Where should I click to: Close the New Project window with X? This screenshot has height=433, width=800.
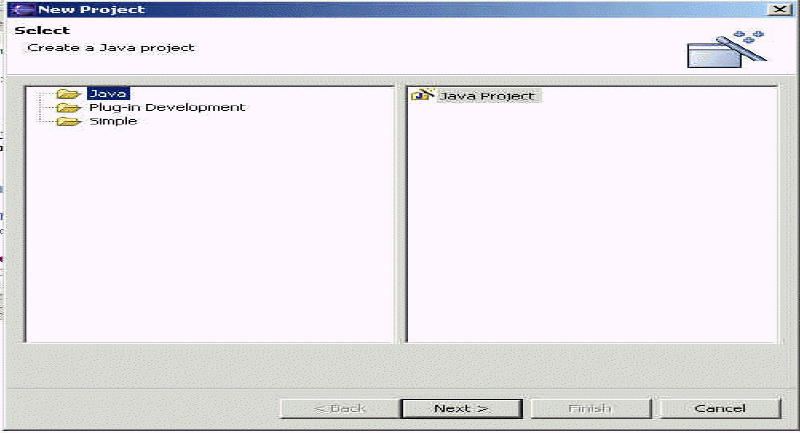[779, 10]
